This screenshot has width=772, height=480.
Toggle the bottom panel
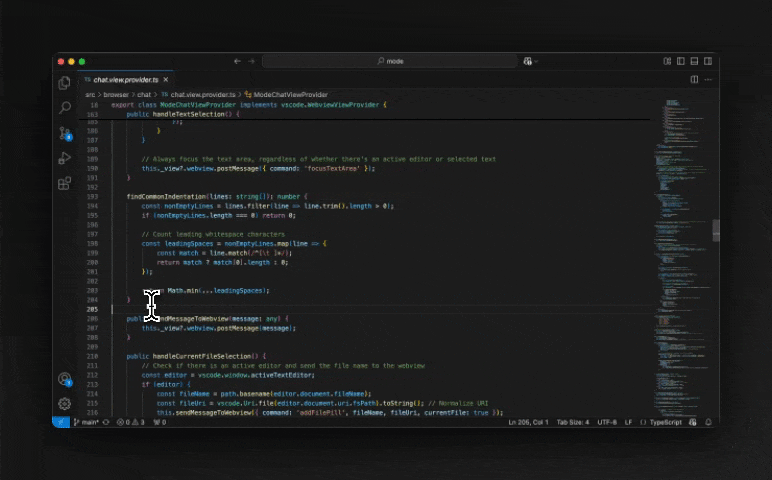tap(694, 61)
